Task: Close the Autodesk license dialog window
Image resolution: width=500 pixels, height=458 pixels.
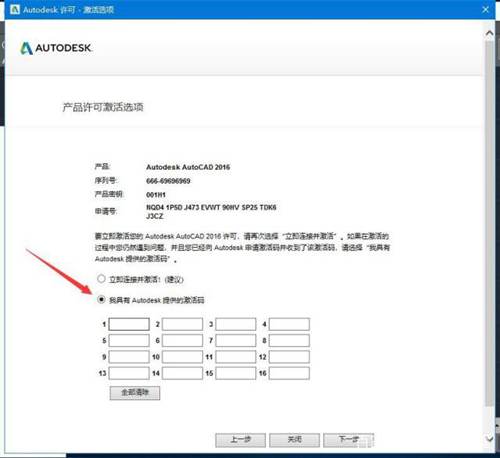Action: [x=485, y=10]
